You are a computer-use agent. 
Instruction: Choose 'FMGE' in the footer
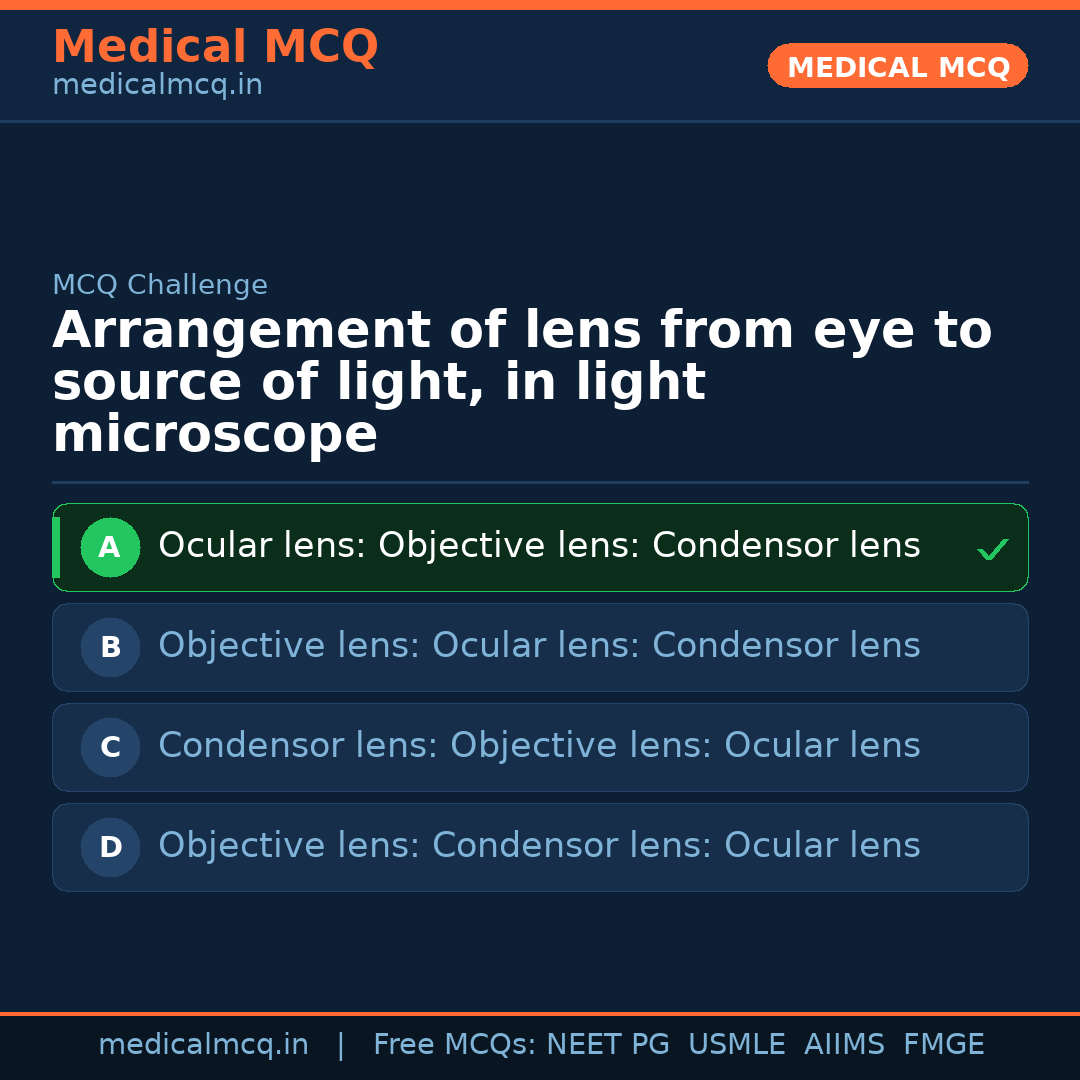944,1045
